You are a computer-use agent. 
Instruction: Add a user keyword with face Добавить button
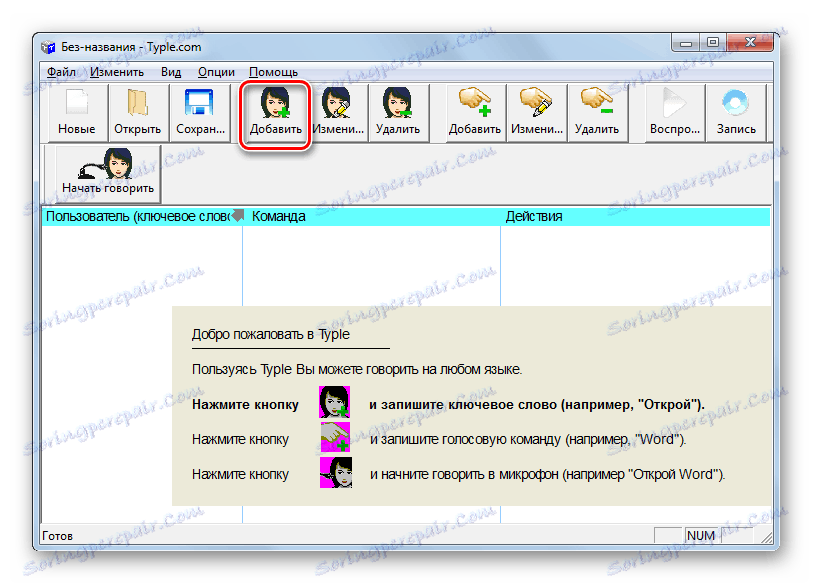[275, 112]
